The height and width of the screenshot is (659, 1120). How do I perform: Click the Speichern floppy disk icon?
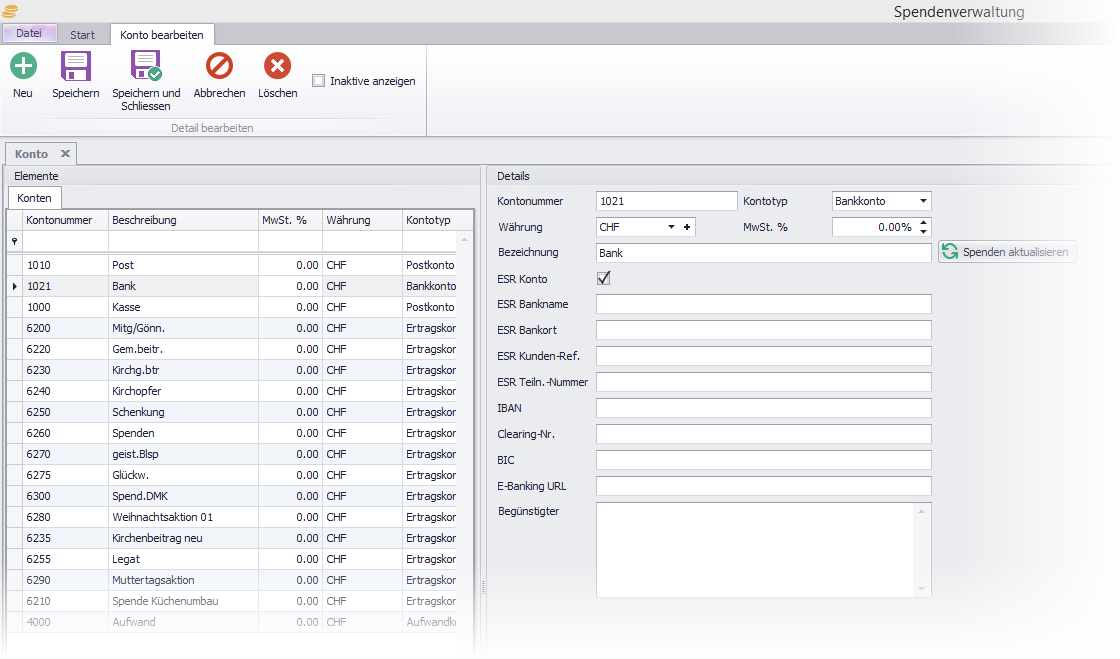pos(76,67)
